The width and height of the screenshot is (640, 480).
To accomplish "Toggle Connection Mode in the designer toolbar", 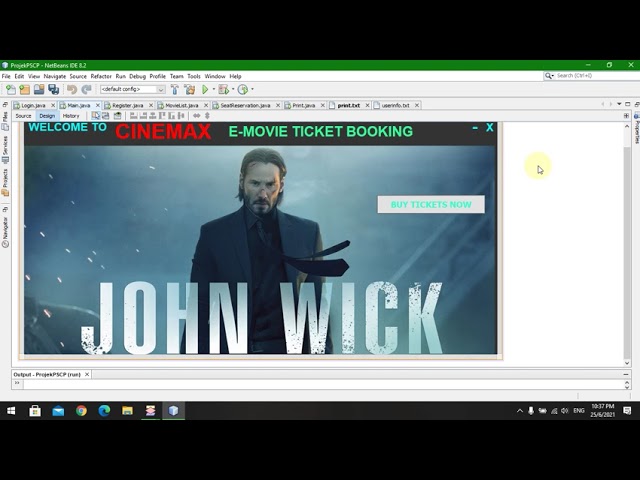I will pos(106,116).
